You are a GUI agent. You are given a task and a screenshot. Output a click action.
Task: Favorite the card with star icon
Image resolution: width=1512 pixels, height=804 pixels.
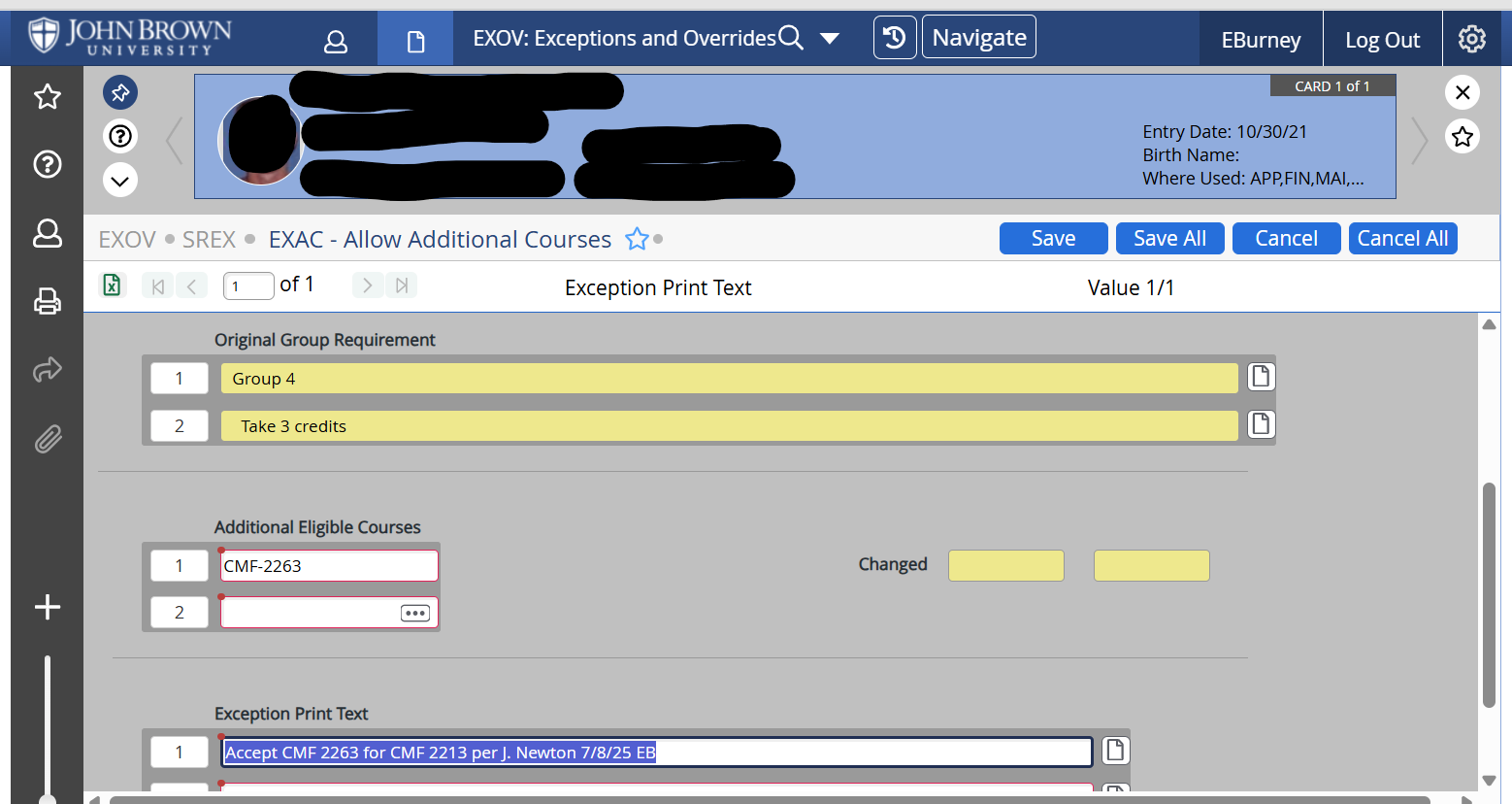(1463, 136)
